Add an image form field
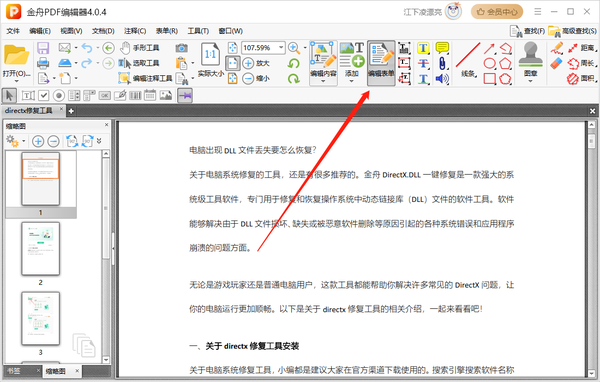 click(166, 95)
